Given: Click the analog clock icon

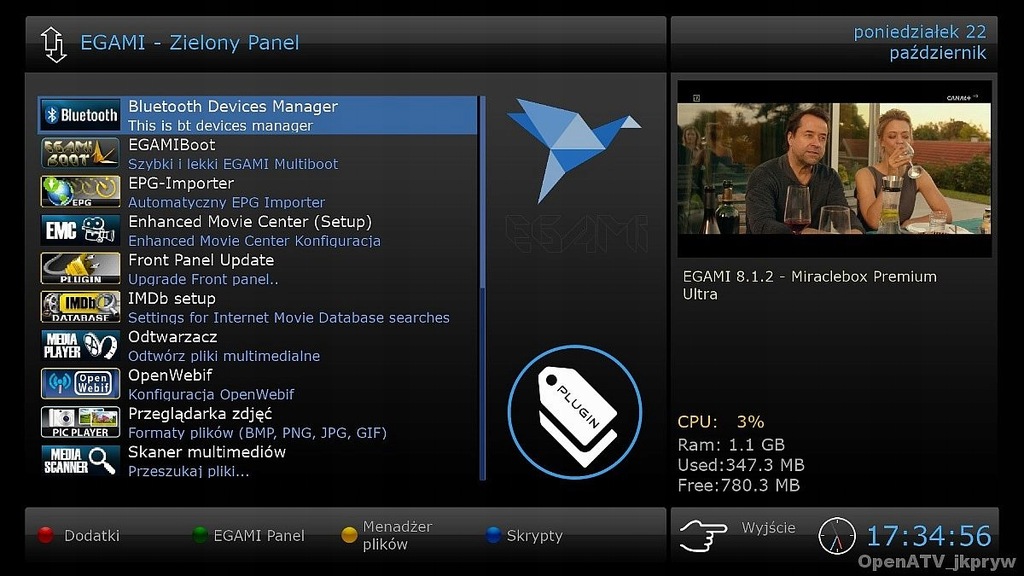Looking at the screenshot, I should pos(837,536).
